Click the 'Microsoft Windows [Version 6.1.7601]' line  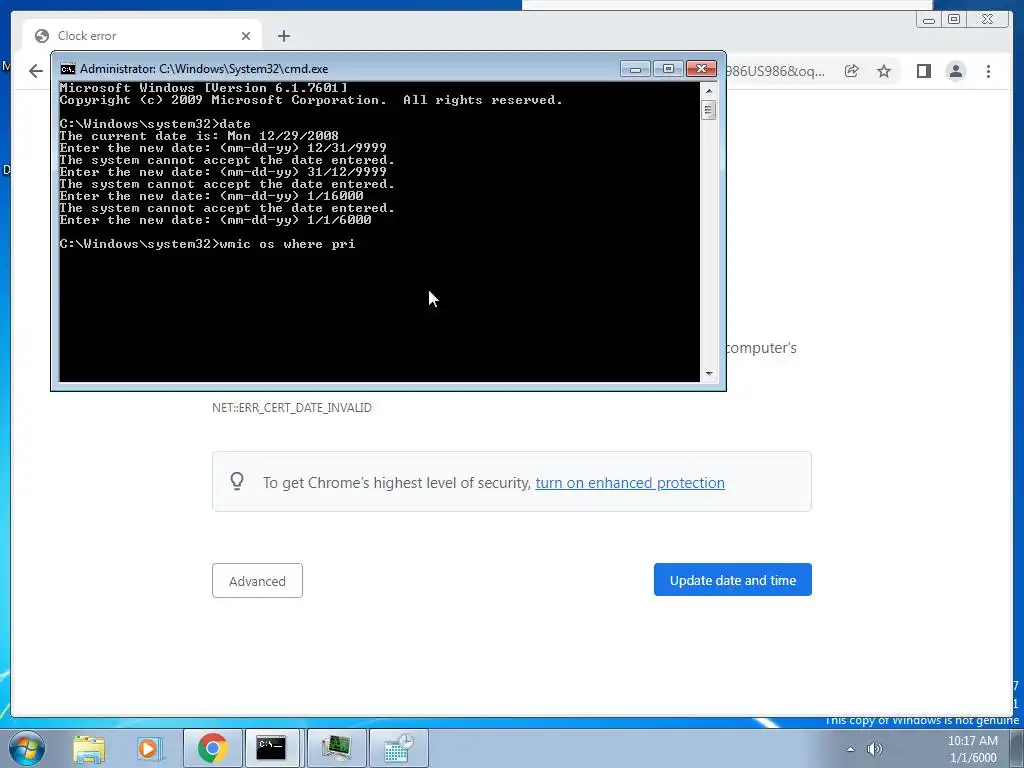point(204,88)
